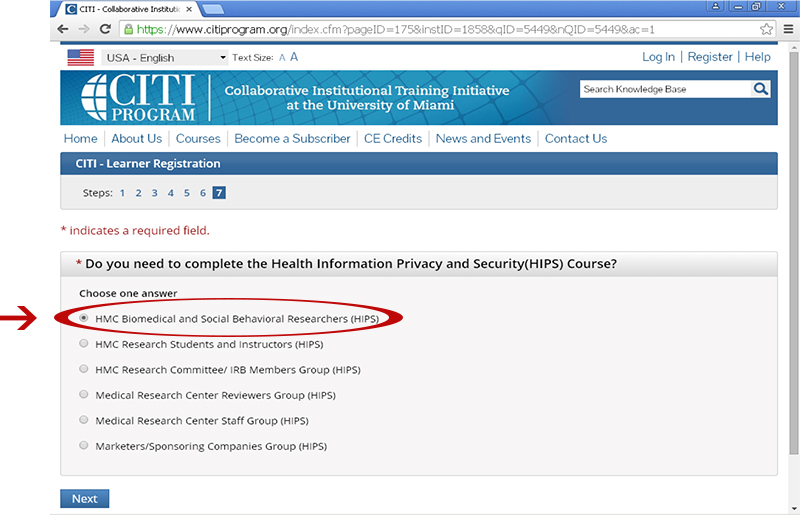Screen dimensions: 800x515
Task: Click the Register link
Action: [710, 57]
